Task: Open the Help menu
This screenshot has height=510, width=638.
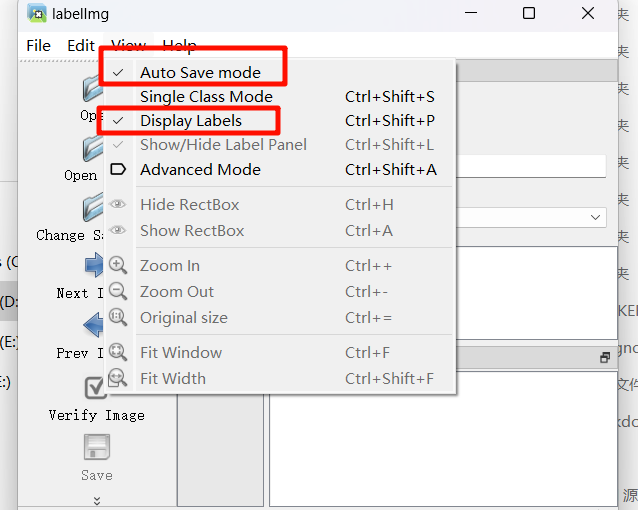Action: [x=179, y=44]
